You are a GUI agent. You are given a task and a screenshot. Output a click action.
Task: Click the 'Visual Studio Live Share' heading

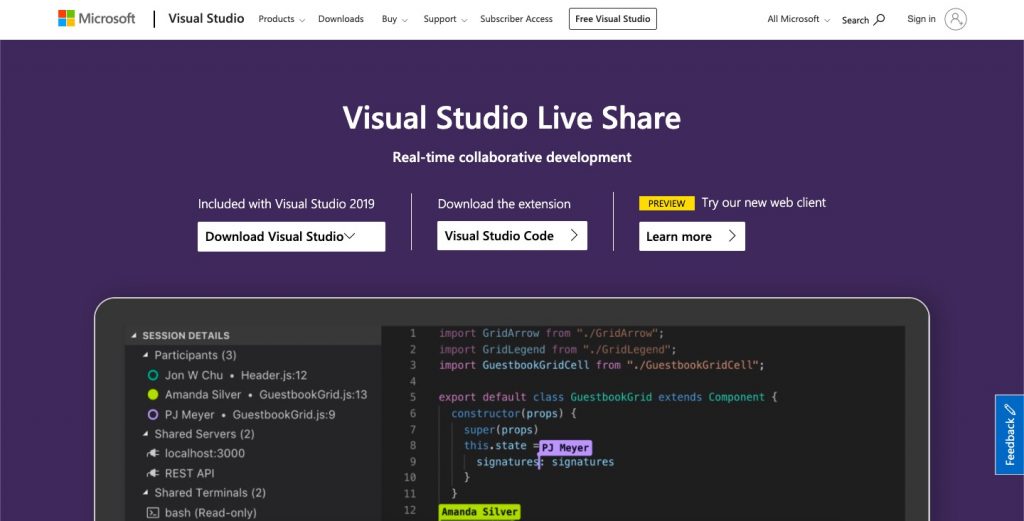[x=512, y=118]
